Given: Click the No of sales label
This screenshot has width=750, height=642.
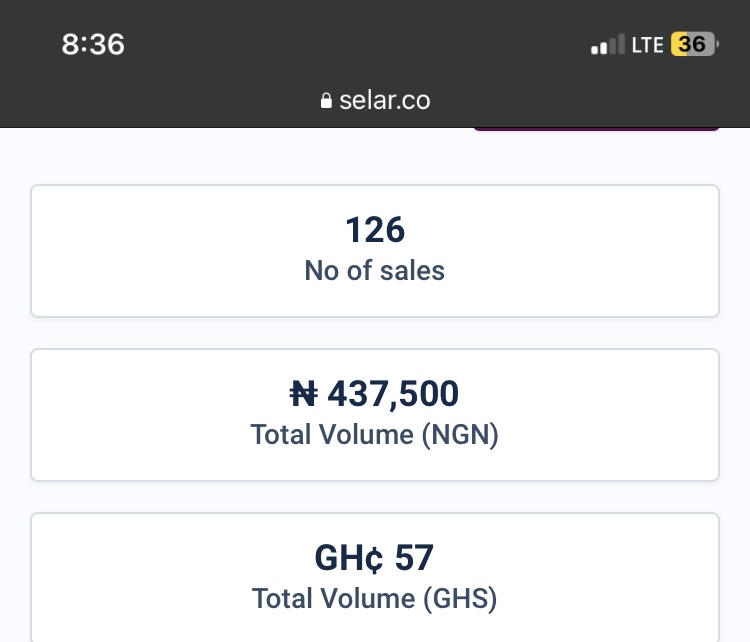Looking at the screenshot, I should coord(375,270).
